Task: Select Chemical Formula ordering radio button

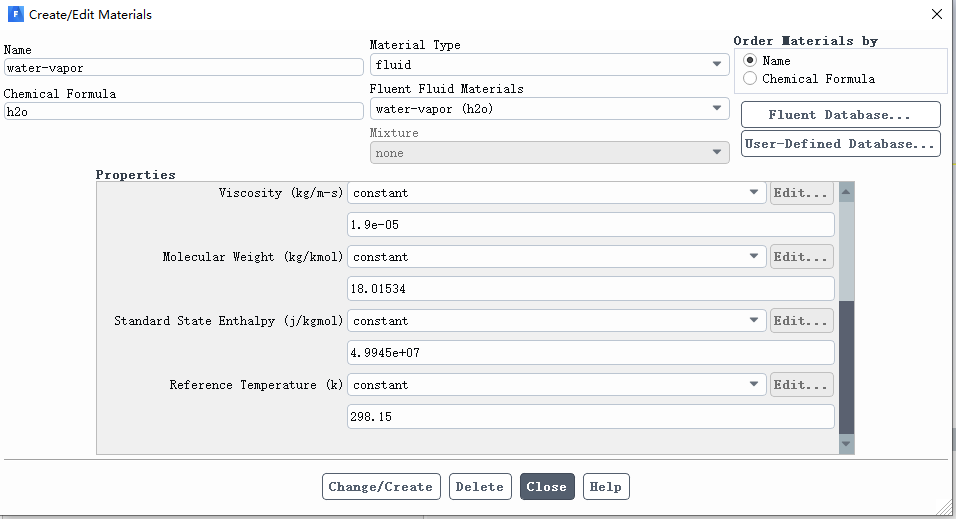Action: click(750, 78)
